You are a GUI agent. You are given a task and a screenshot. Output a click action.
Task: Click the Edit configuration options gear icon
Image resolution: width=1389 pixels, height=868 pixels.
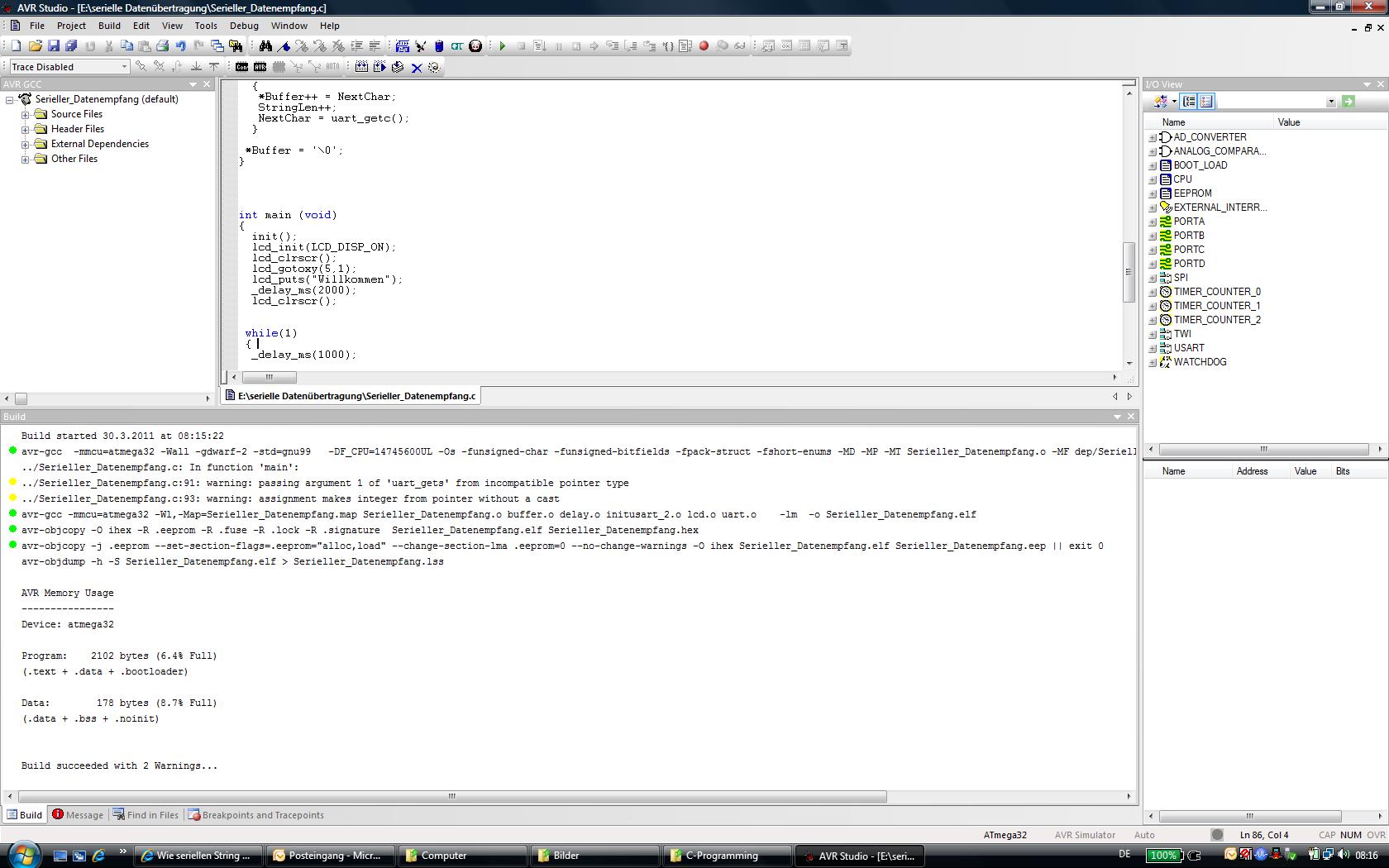click(434, 67)
